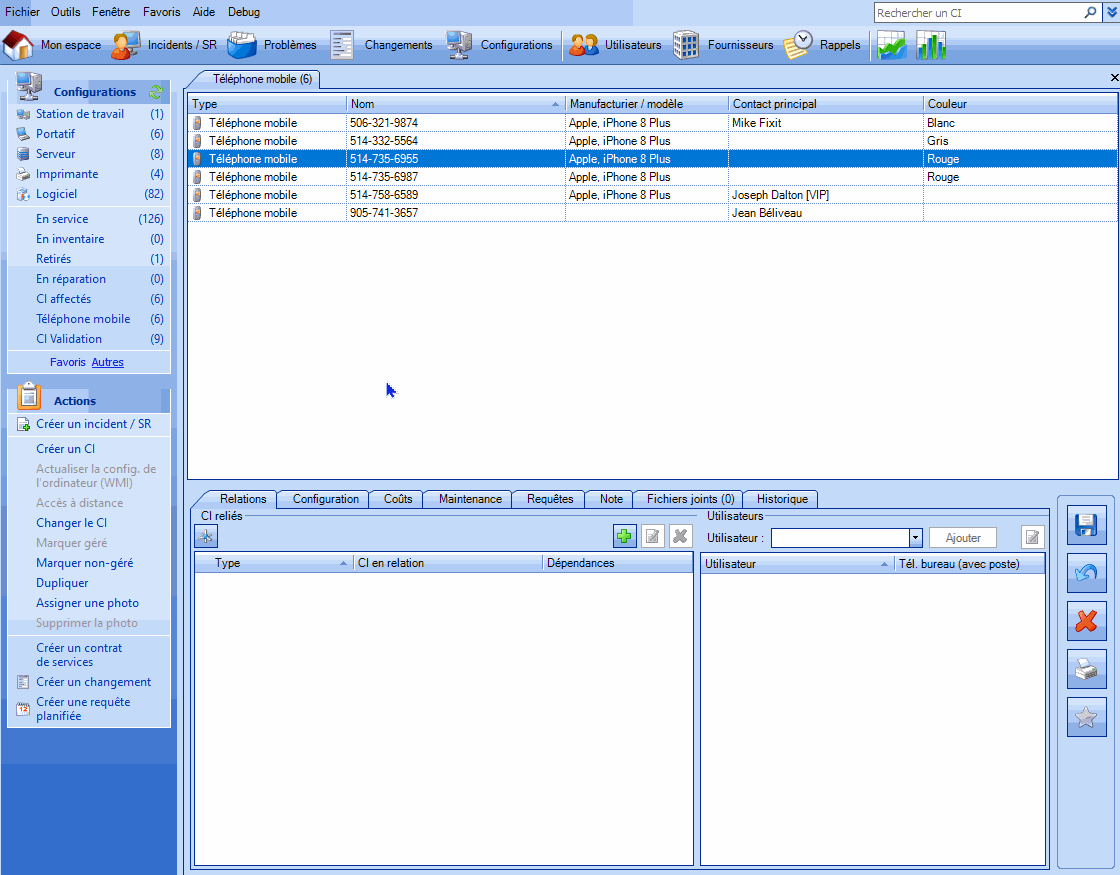This screenshot has width=1120, height=875.
Task: Click the Rechercher un CI field
Action: pyautogui.click(x=978, y=13)
